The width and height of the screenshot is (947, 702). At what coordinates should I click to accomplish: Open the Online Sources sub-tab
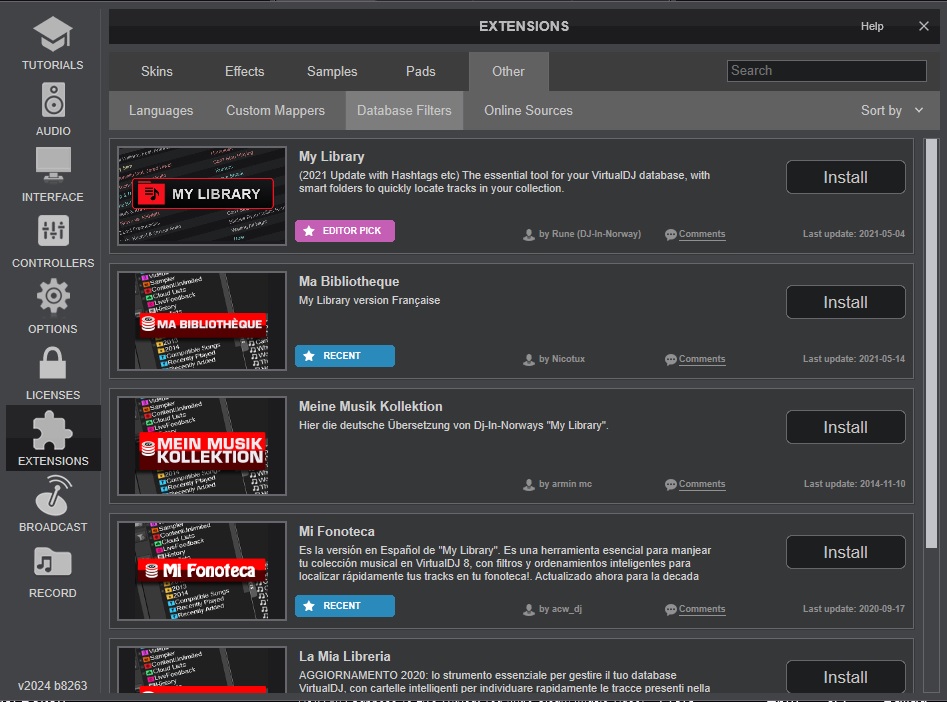click(x=528, y=111)
